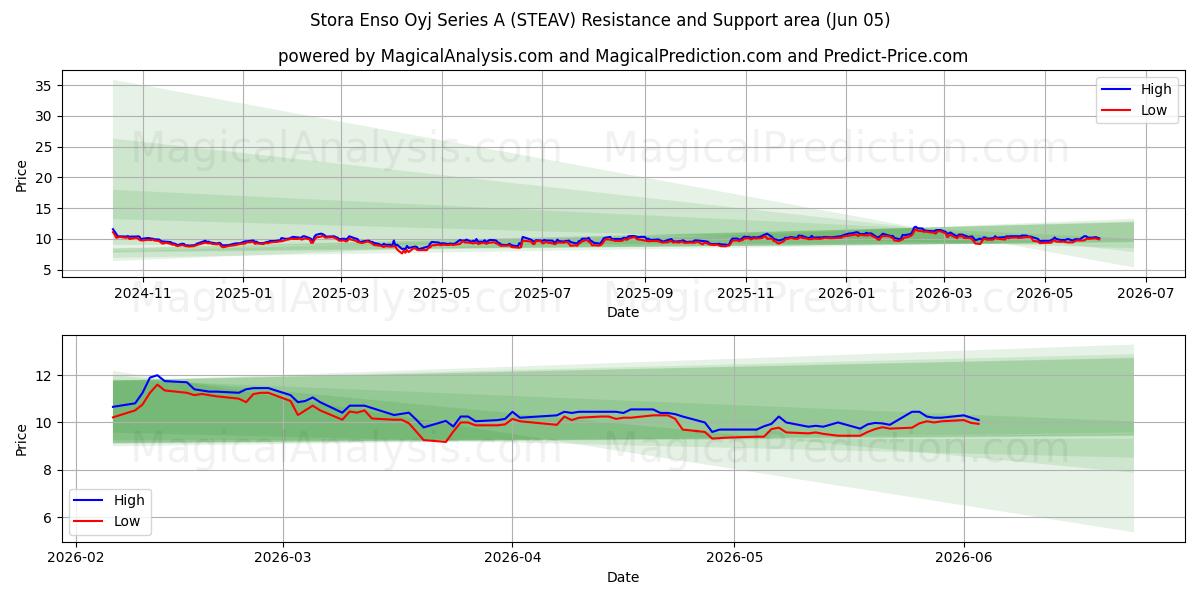Click the '2024-11' x-axis label in top chart
1200x600 pixels.
click(142, 294)
